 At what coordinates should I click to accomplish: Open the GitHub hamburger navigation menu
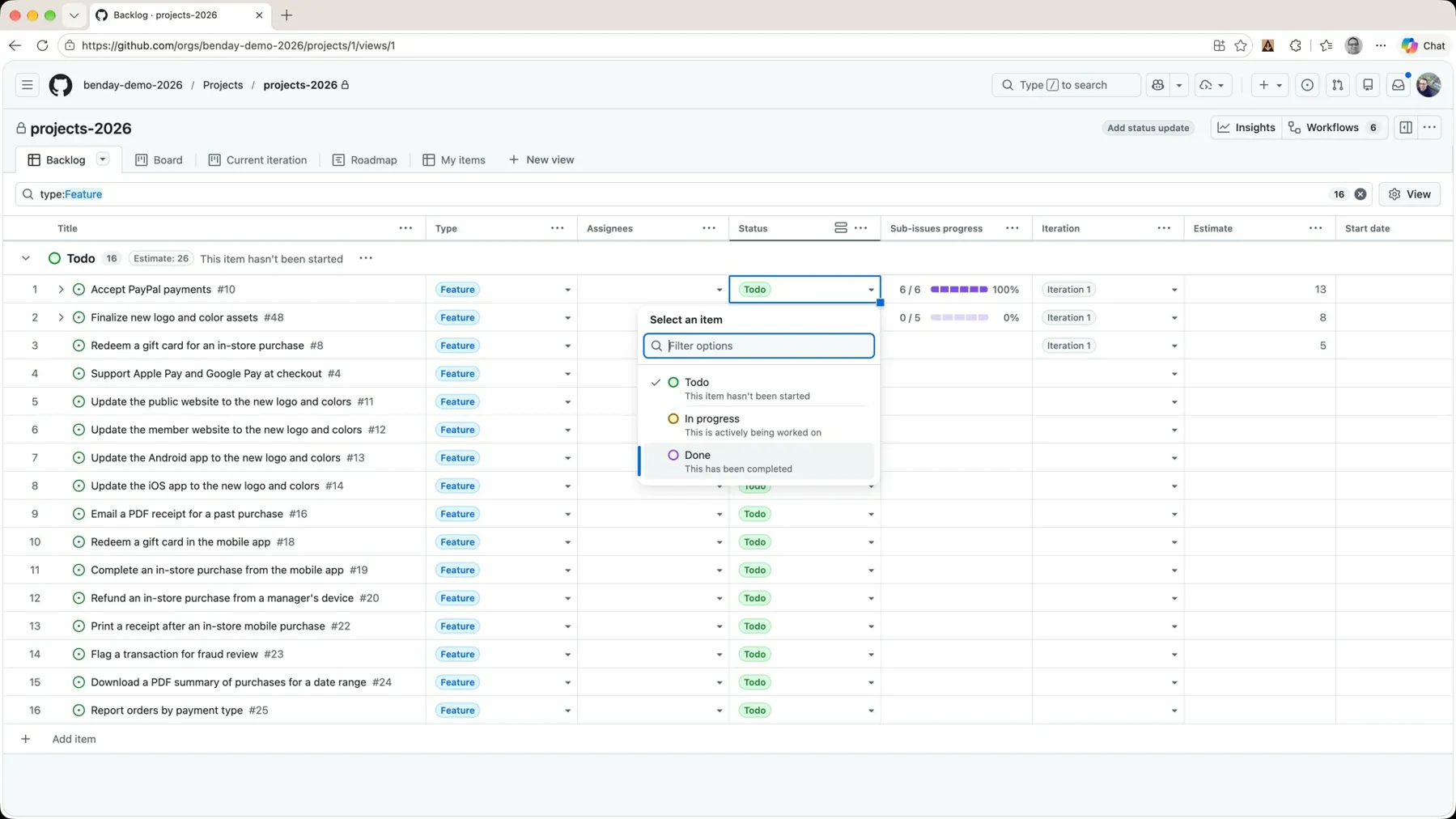pos(27,85)
